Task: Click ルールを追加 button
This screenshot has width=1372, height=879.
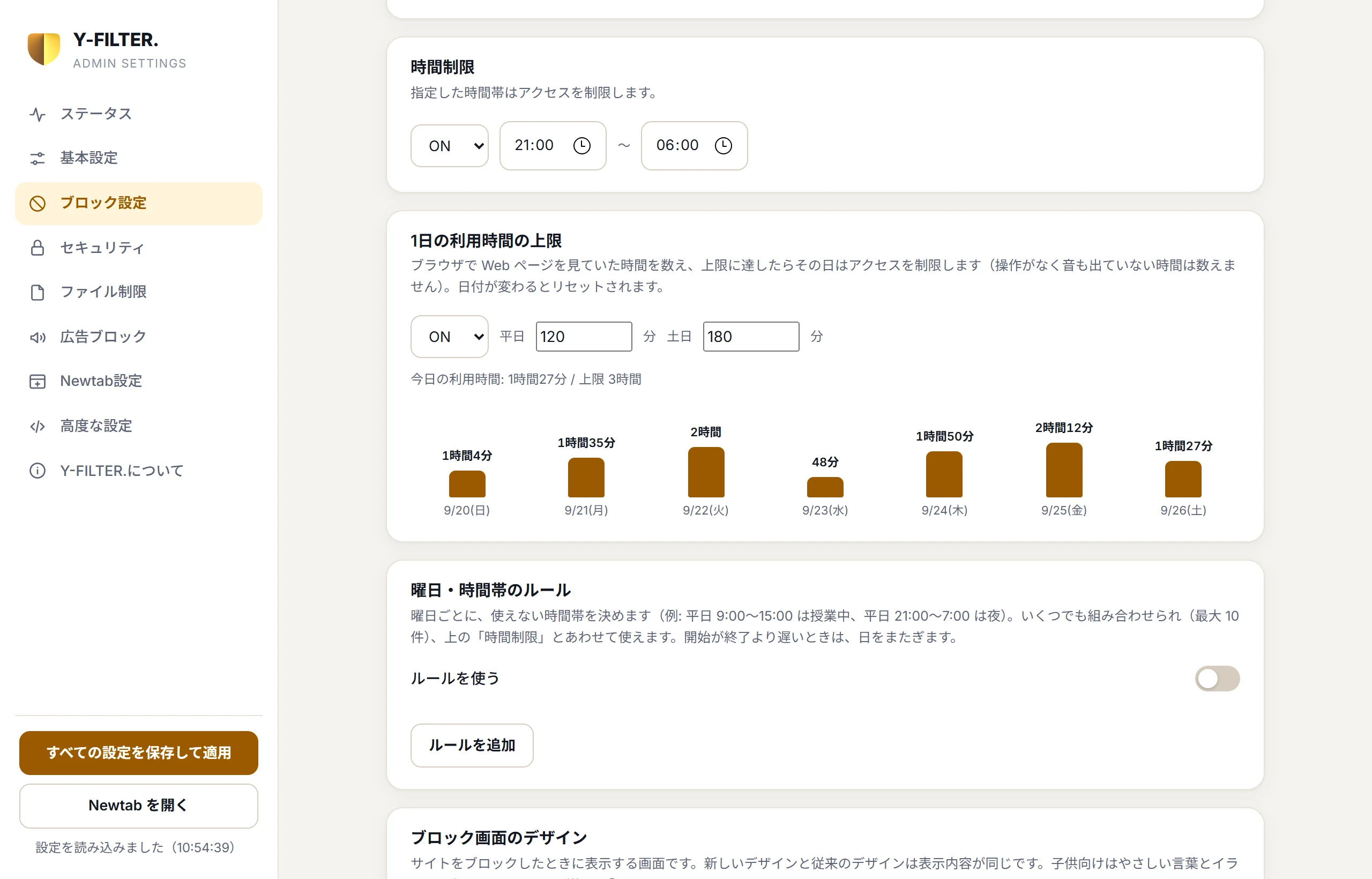Action: (472, 745)
